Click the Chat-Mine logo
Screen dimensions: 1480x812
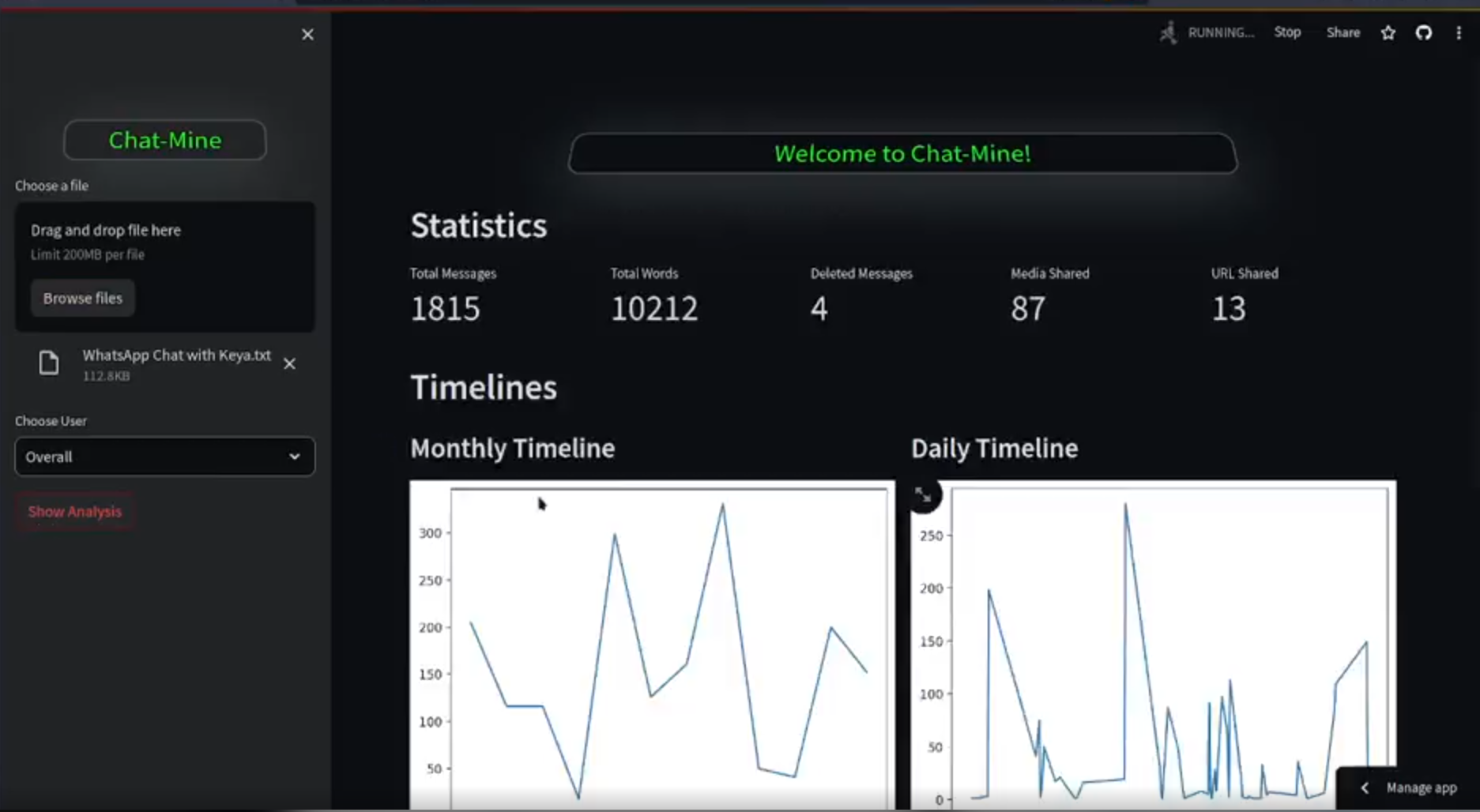tap(164, 140)
